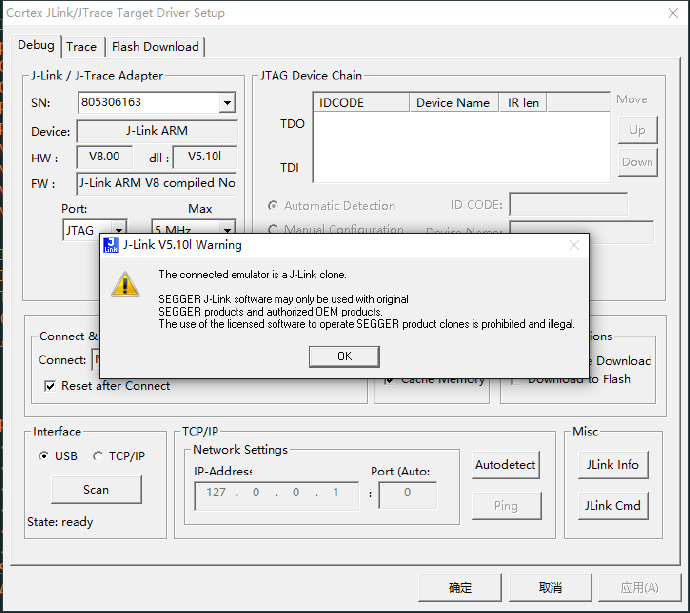The image size is (690, 613).
Task: Click the IDCODE column header
Action: pos(361,103)
